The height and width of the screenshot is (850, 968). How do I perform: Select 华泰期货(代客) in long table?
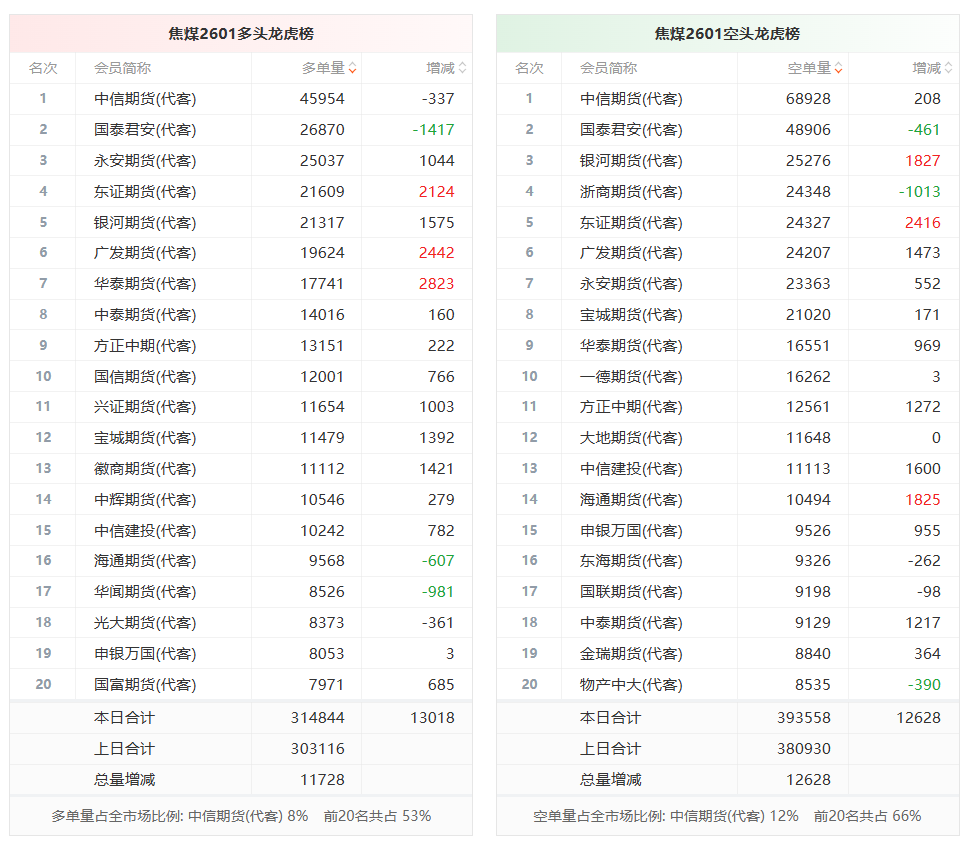click(145, 283)
